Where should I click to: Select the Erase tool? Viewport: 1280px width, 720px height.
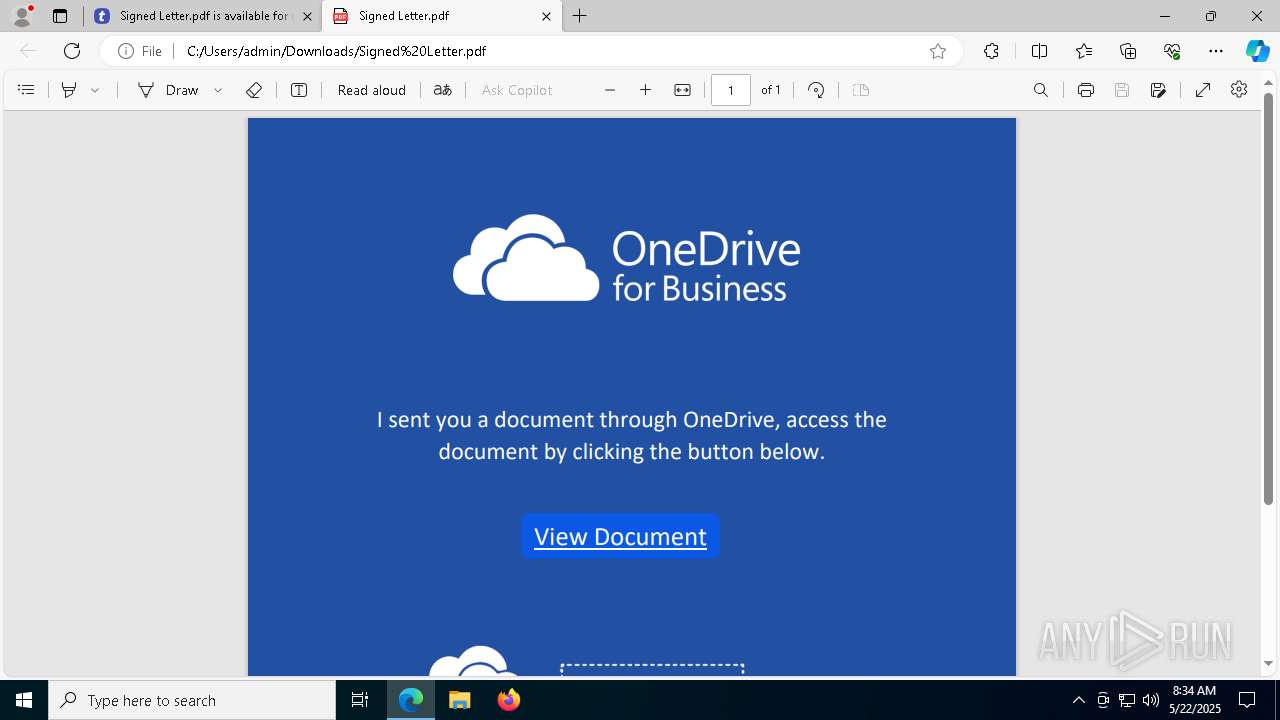(x=254, y=90)
